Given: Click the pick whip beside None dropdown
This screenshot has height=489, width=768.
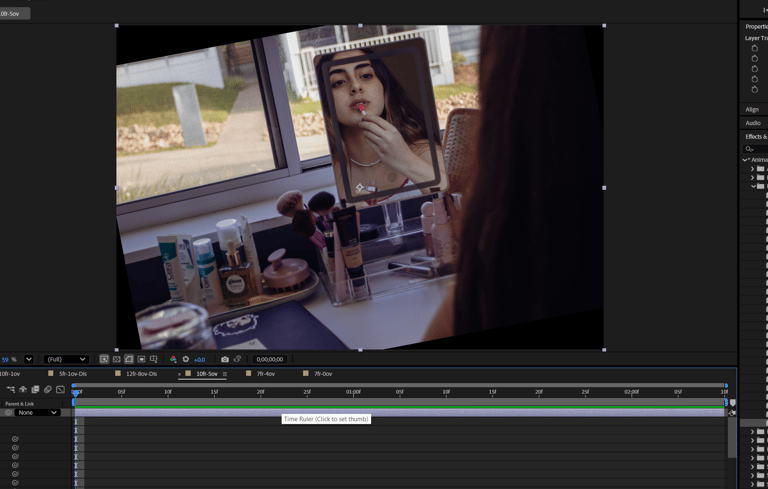Looking at the screenshot, I should 8,413.
